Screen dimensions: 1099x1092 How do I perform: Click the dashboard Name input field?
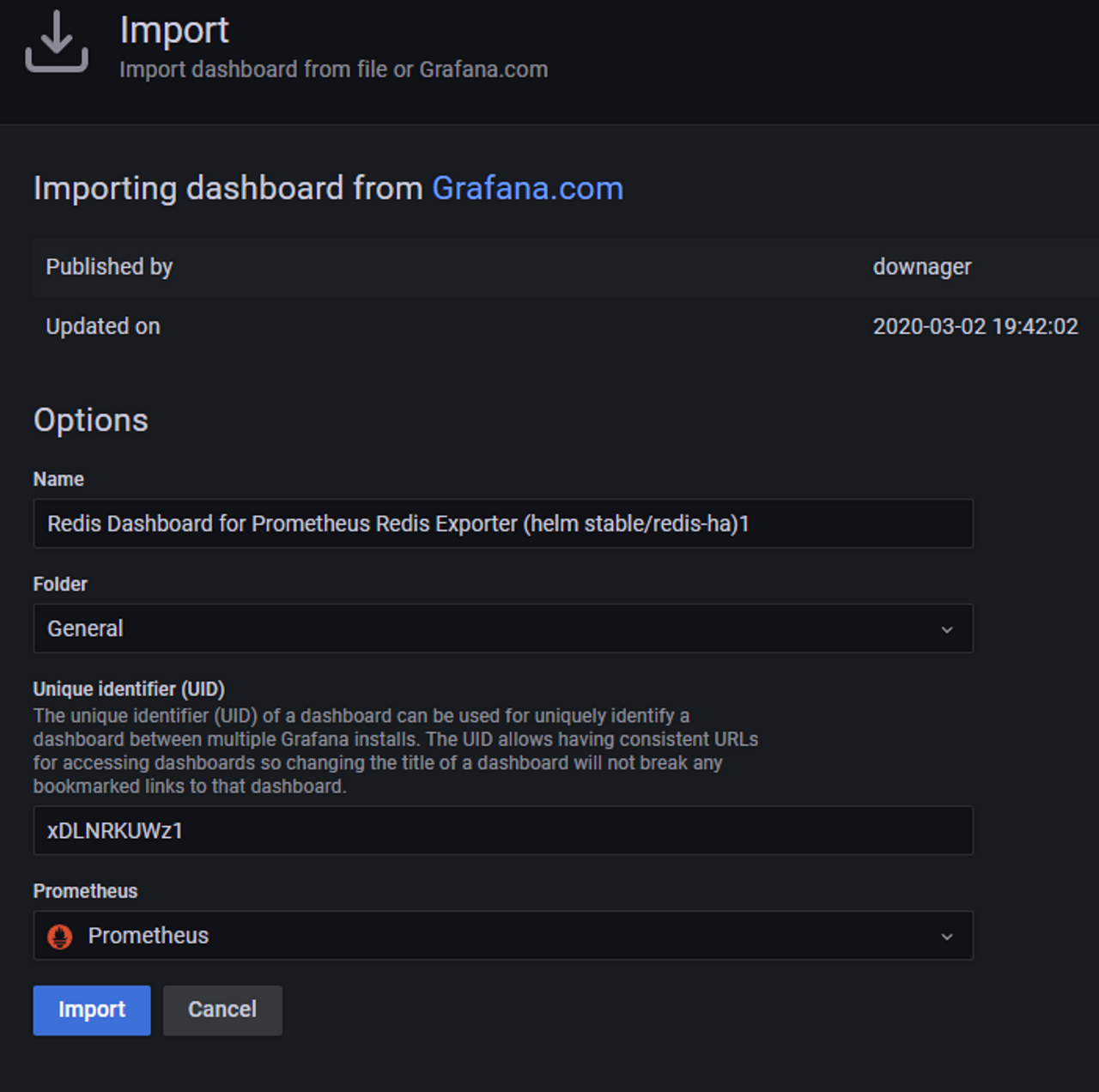(x=503, y=524)
